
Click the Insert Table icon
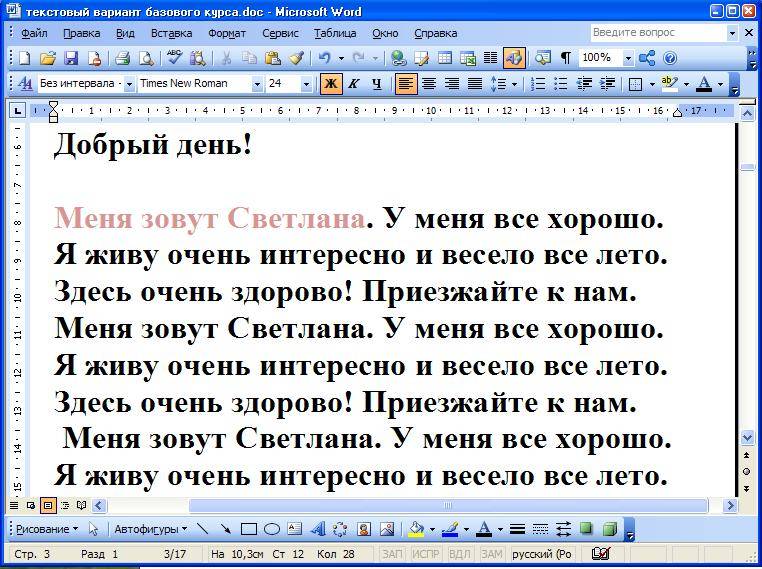(445, 58)
